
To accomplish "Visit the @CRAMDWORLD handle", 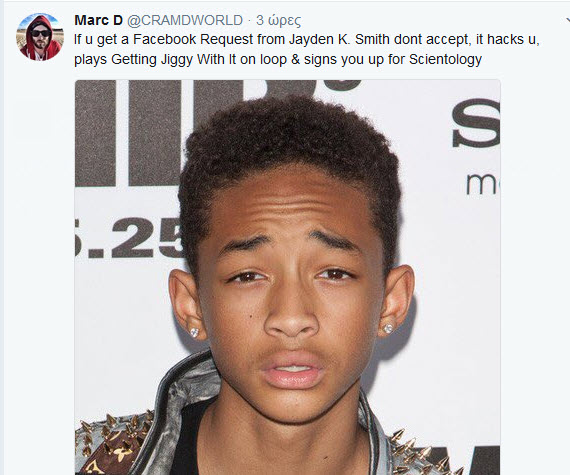I will [185, 20].
